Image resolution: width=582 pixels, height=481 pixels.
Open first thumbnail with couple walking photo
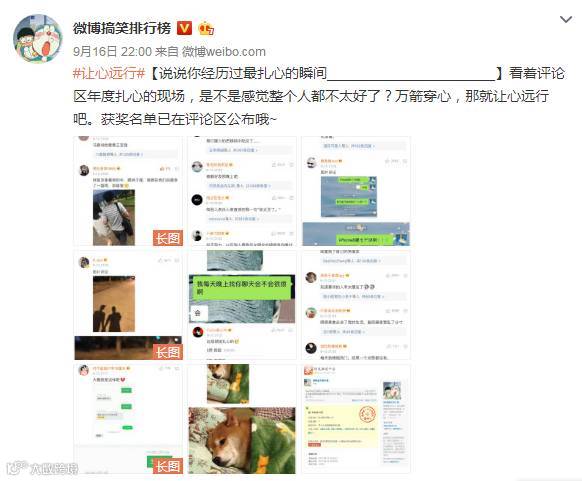click(x=128, y=191)
